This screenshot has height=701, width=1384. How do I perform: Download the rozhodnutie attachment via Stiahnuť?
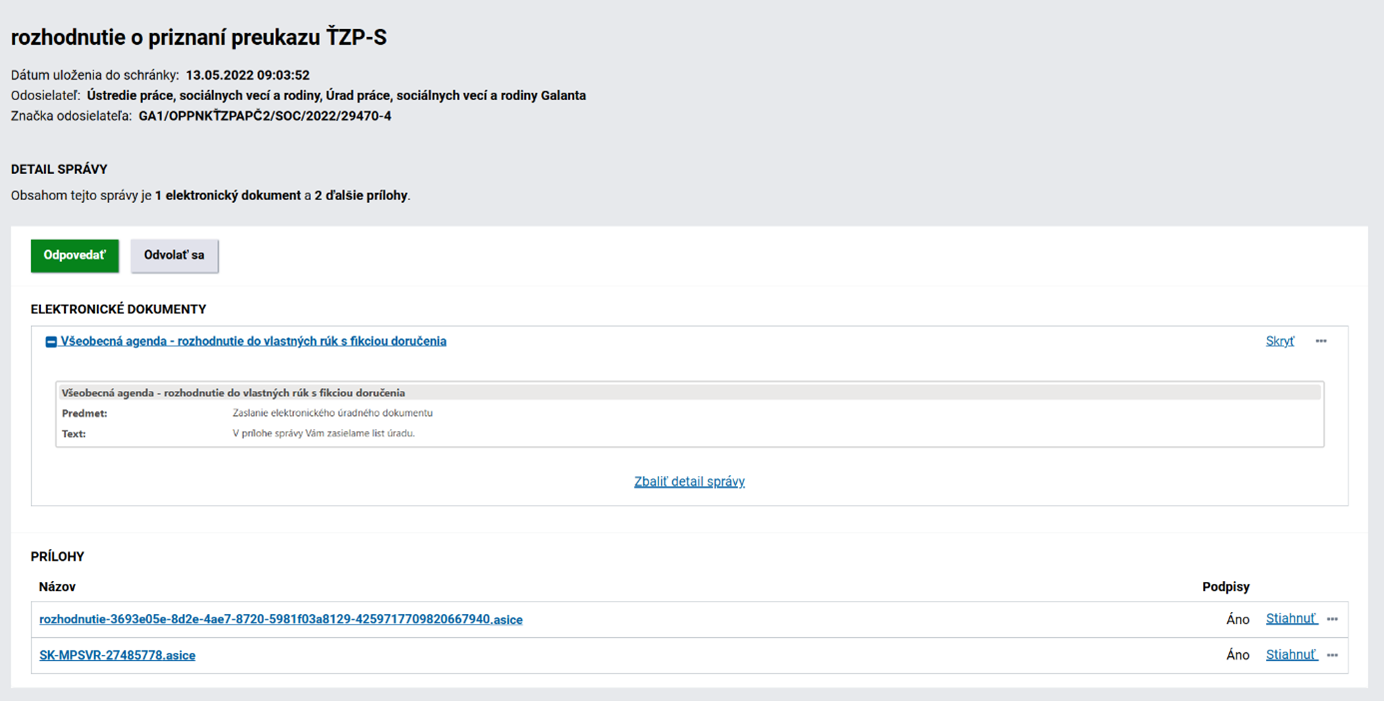pos(1291,619)
